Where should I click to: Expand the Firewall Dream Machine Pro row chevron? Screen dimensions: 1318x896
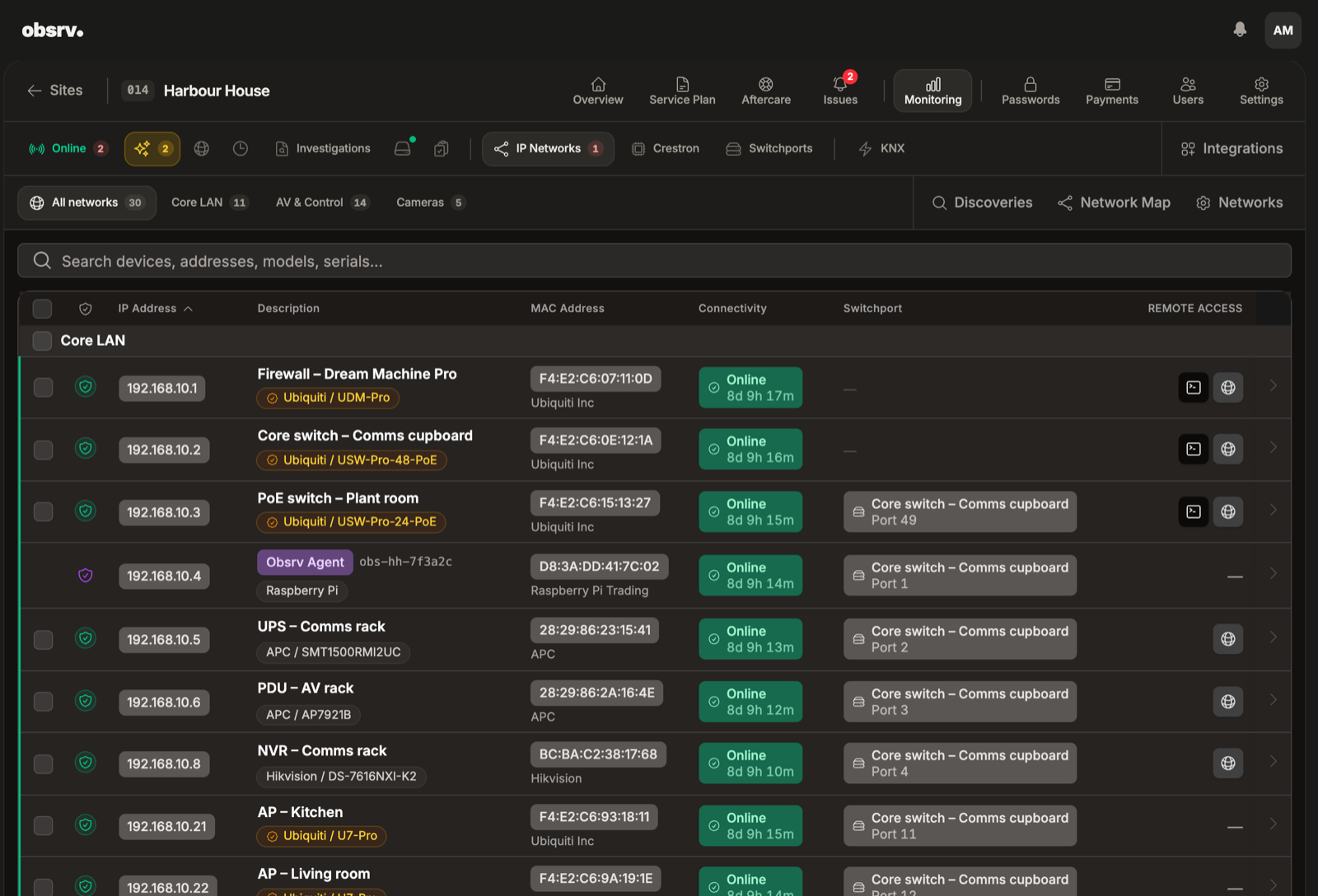click(x=1273, y=385)
